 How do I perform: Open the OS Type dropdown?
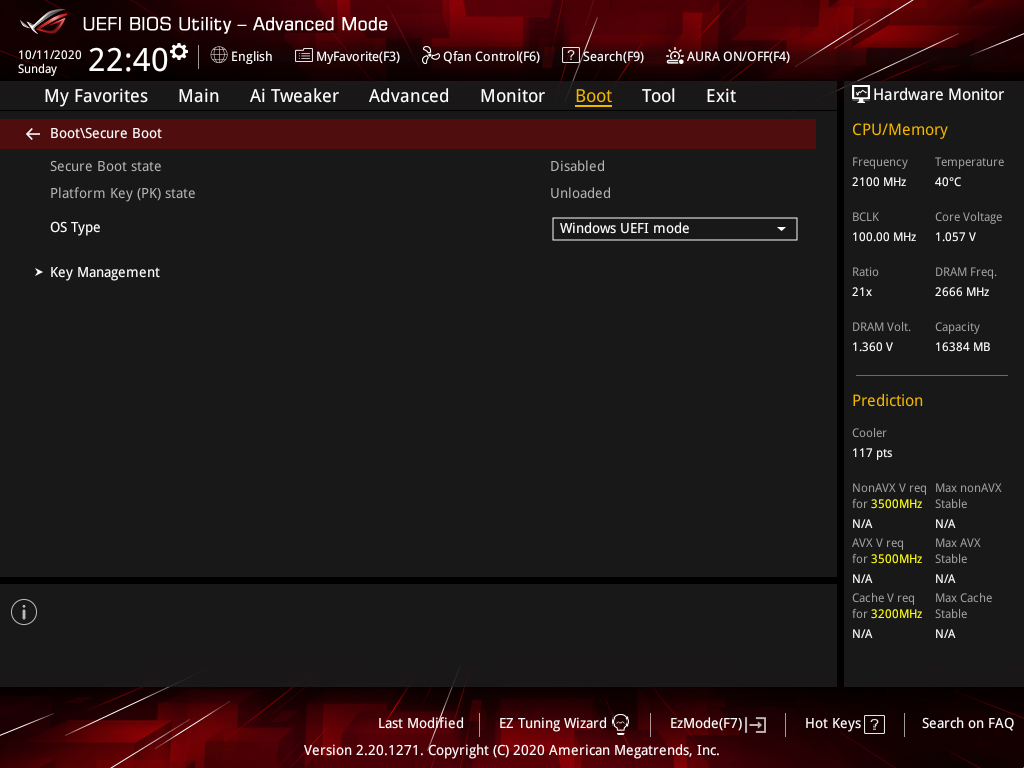(675, 229)
